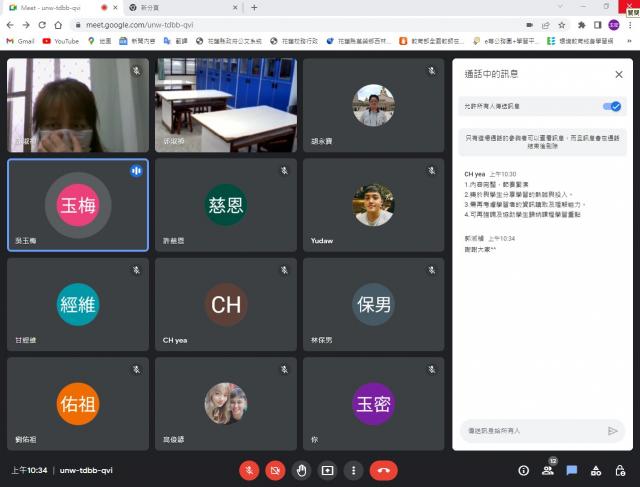Toggle the chat panel icon
This screenshot has width=640, height=487.
click(x=572, y=469)
